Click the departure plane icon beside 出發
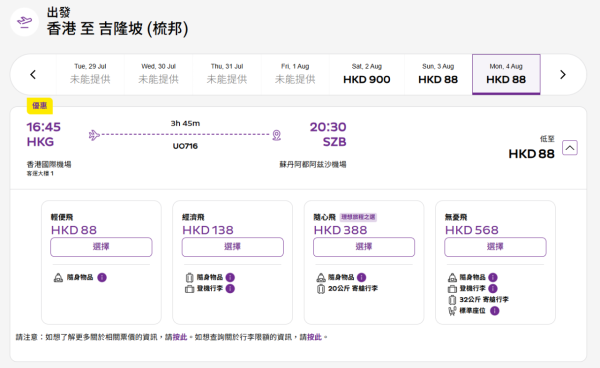Viewport: 600px width, 368px height. (24, 22)
